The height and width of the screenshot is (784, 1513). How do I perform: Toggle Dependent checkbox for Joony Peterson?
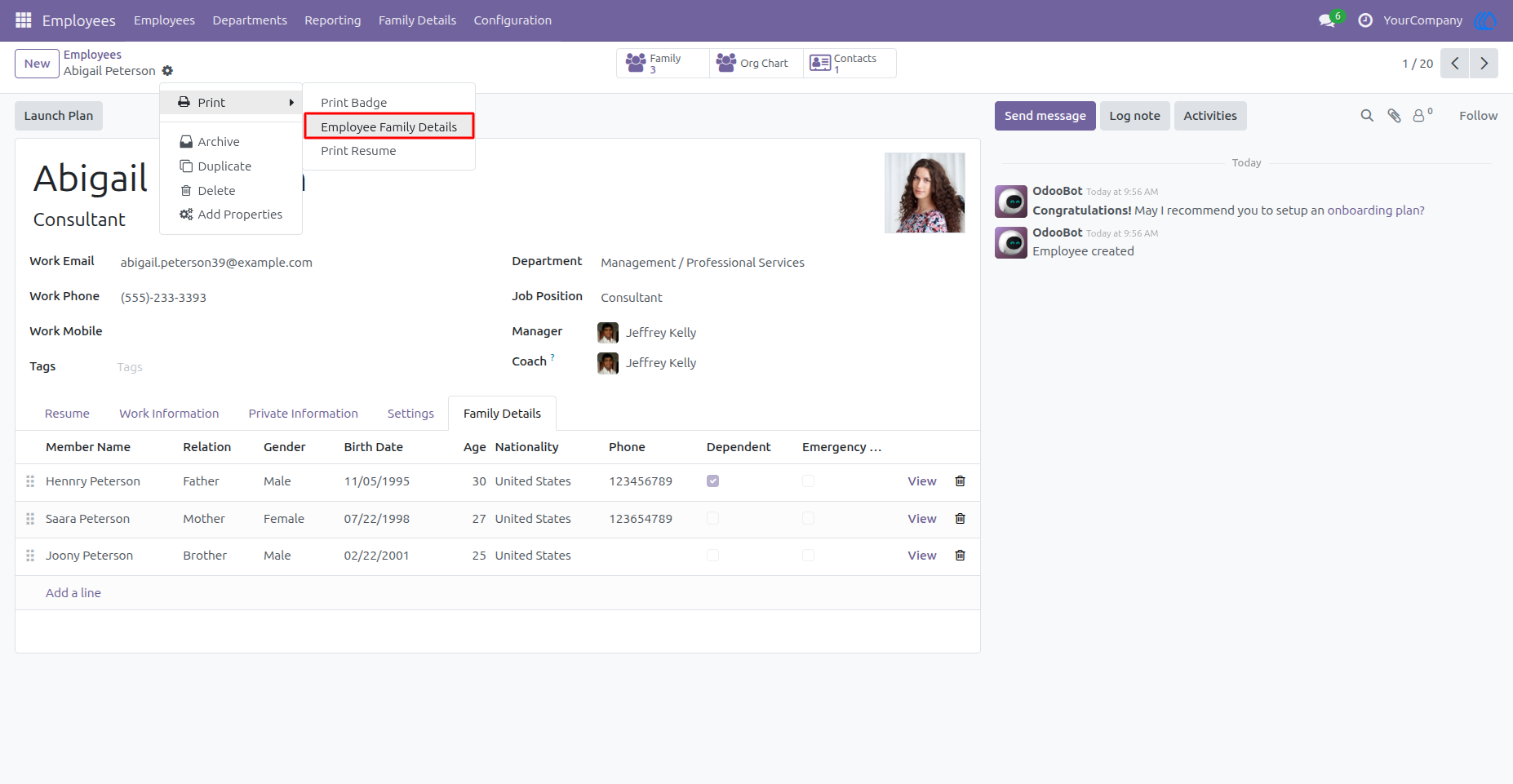[x=712, y=556]
